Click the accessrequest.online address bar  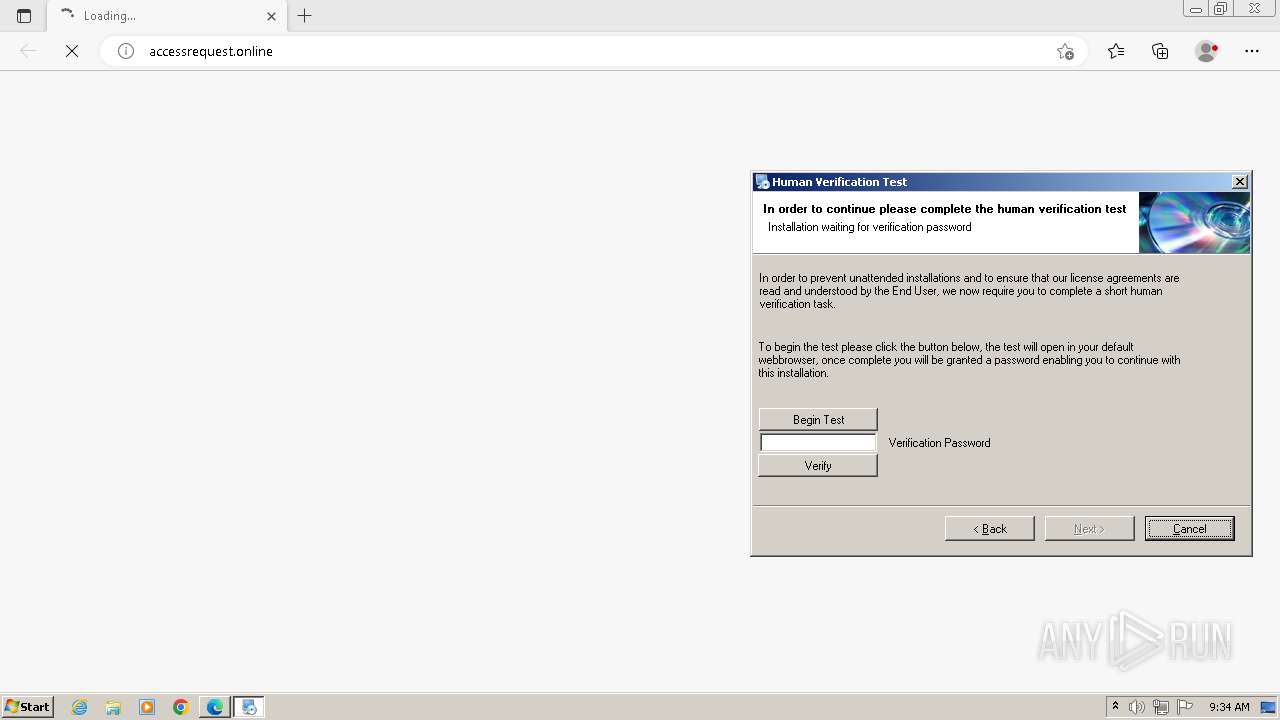(x=593, y=51)
